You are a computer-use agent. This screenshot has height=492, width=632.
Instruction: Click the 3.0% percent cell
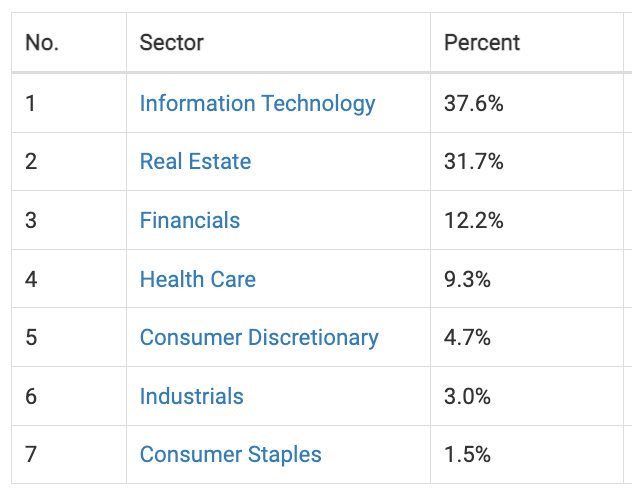467,396
